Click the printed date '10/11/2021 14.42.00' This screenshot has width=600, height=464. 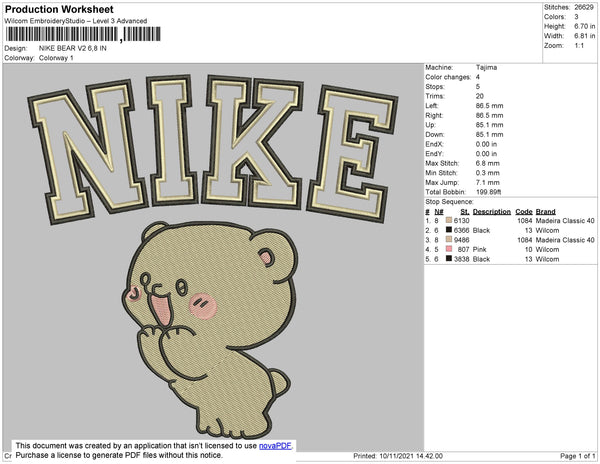point(411,456)
